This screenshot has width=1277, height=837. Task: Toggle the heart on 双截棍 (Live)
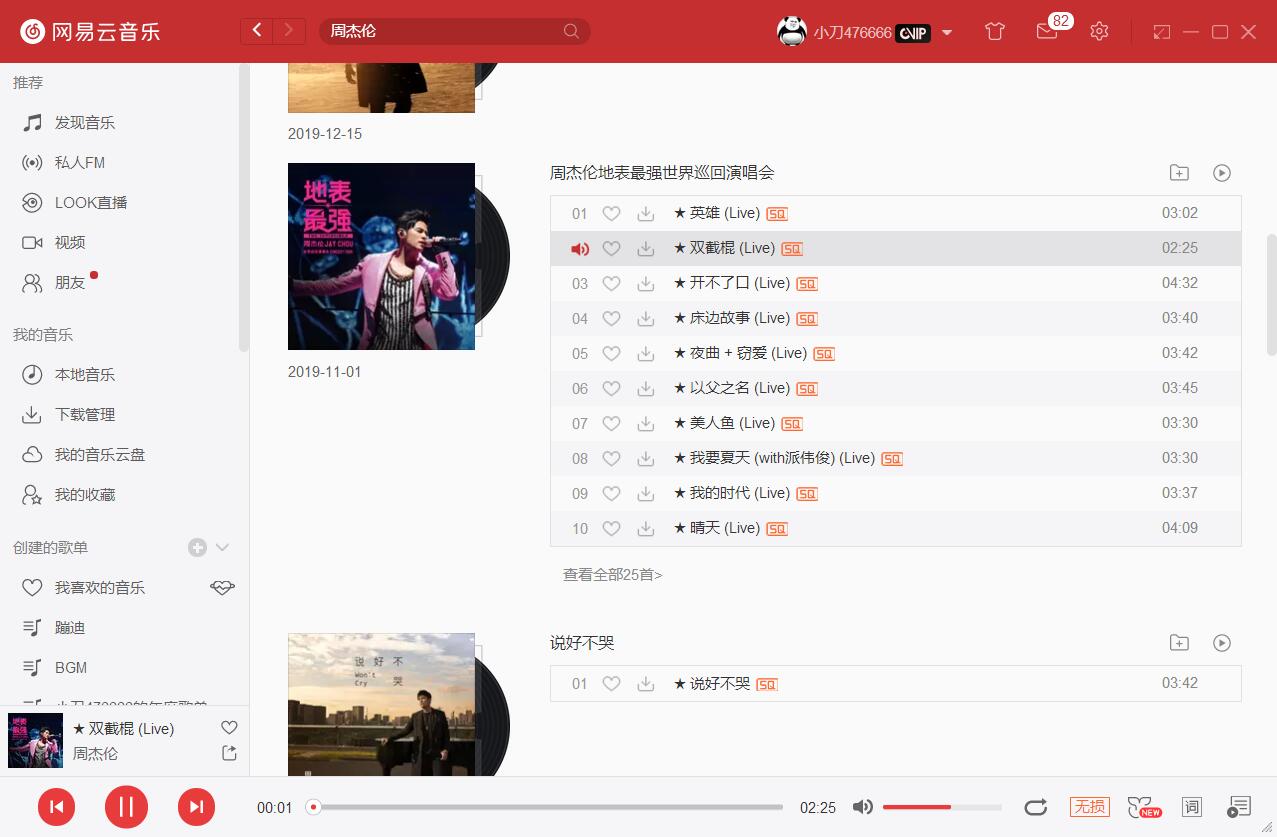click(x=611, y=248)
